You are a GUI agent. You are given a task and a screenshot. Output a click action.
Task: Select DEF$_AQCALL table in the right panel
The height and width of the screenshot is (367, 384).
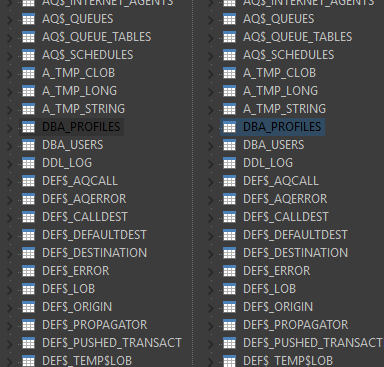pos(281,181)
